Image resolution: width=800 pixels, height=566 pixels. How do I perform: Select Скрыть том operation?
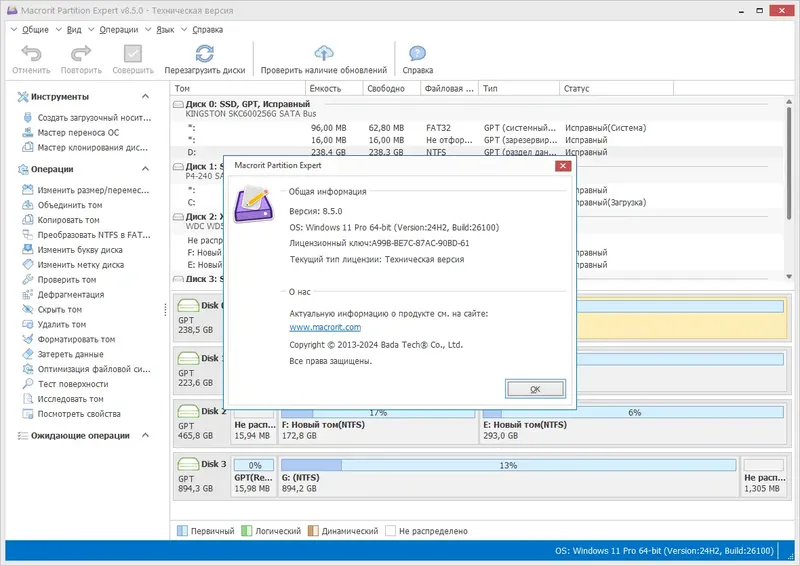(x=52, y=309)
